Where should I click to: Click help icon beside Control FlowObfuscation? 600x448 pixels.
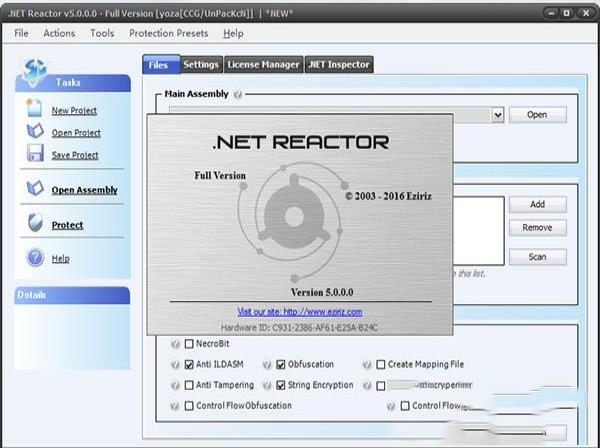click(175, 406)
